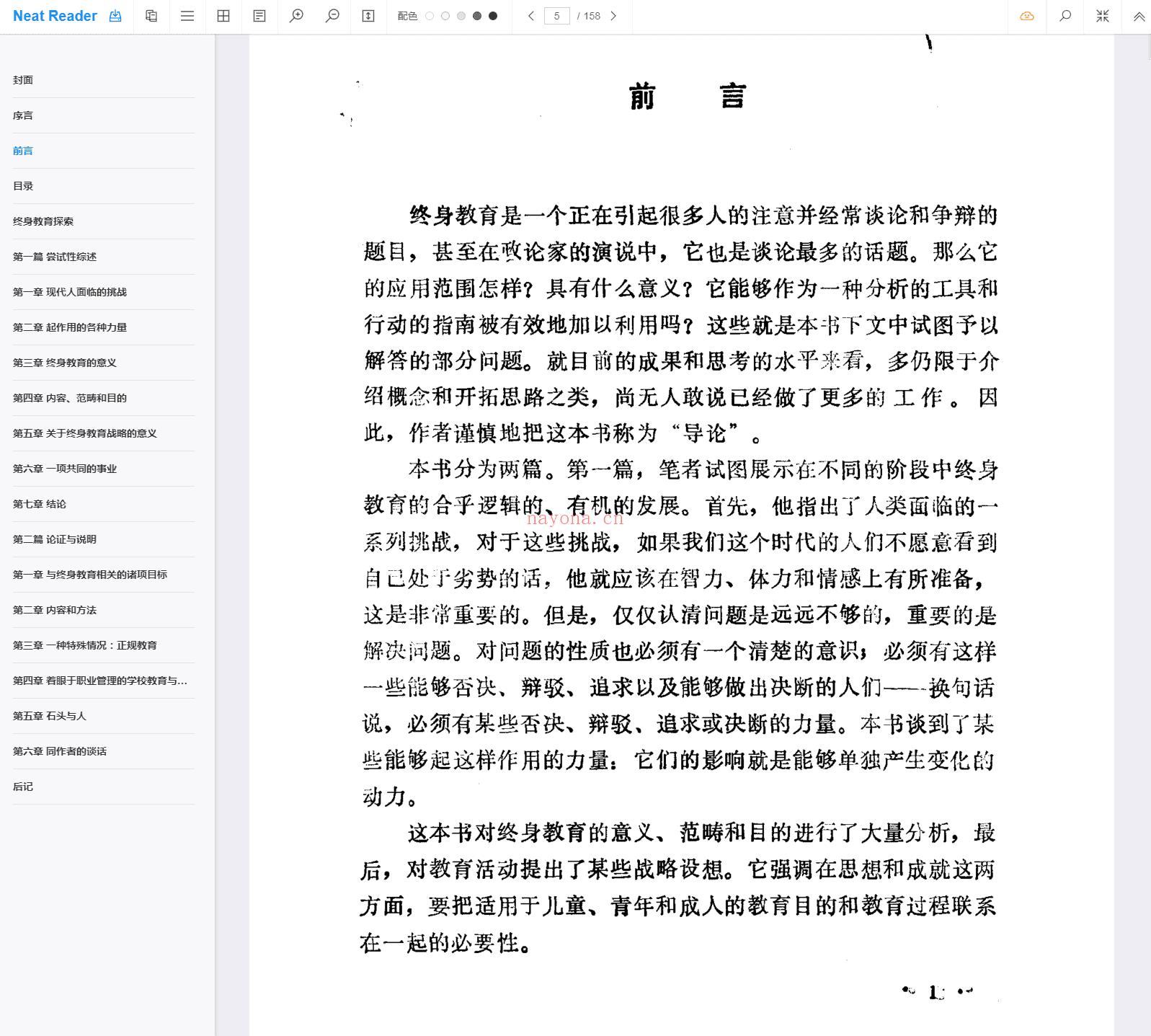The width and height of the screenshot is (1151, 1036).
Task: Click the Neat Reader logo
Action: tap(55, 16)
